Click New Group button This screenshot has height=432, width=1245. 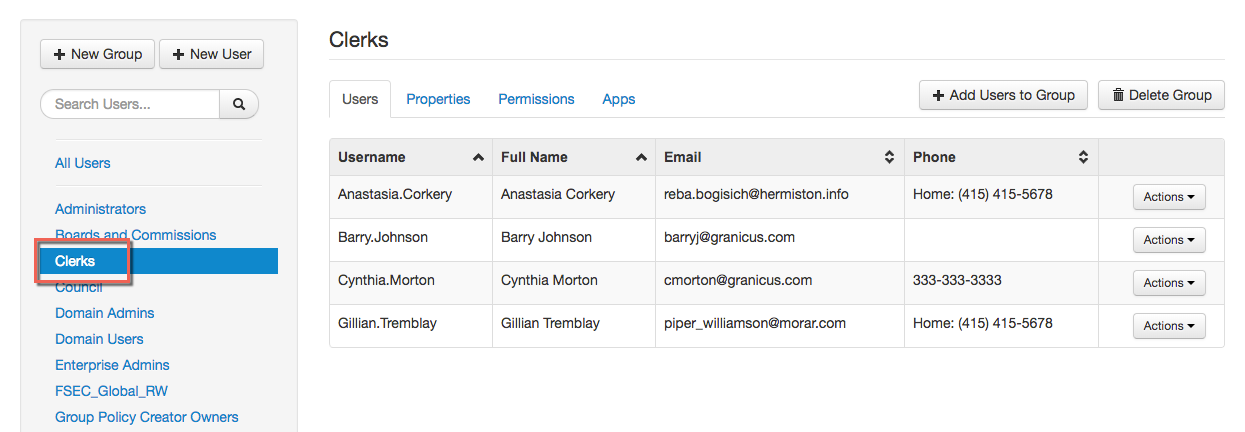(x=97, y=54)
